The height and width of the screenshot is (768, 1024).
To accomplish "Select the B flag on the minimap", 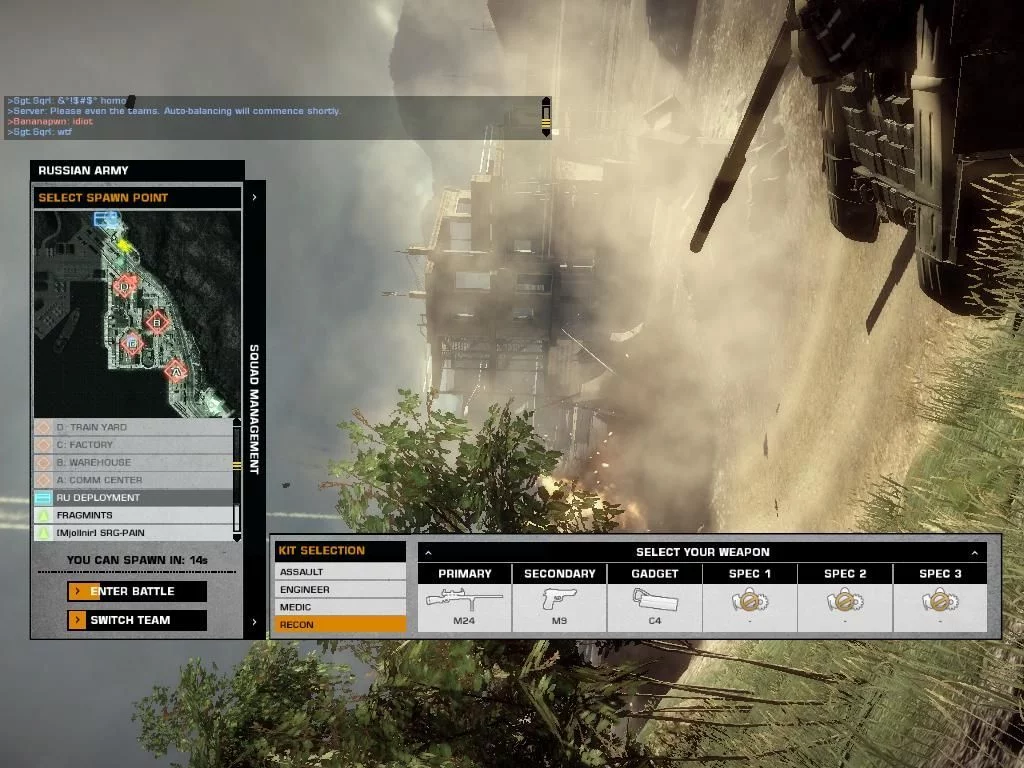I will 157,322.
